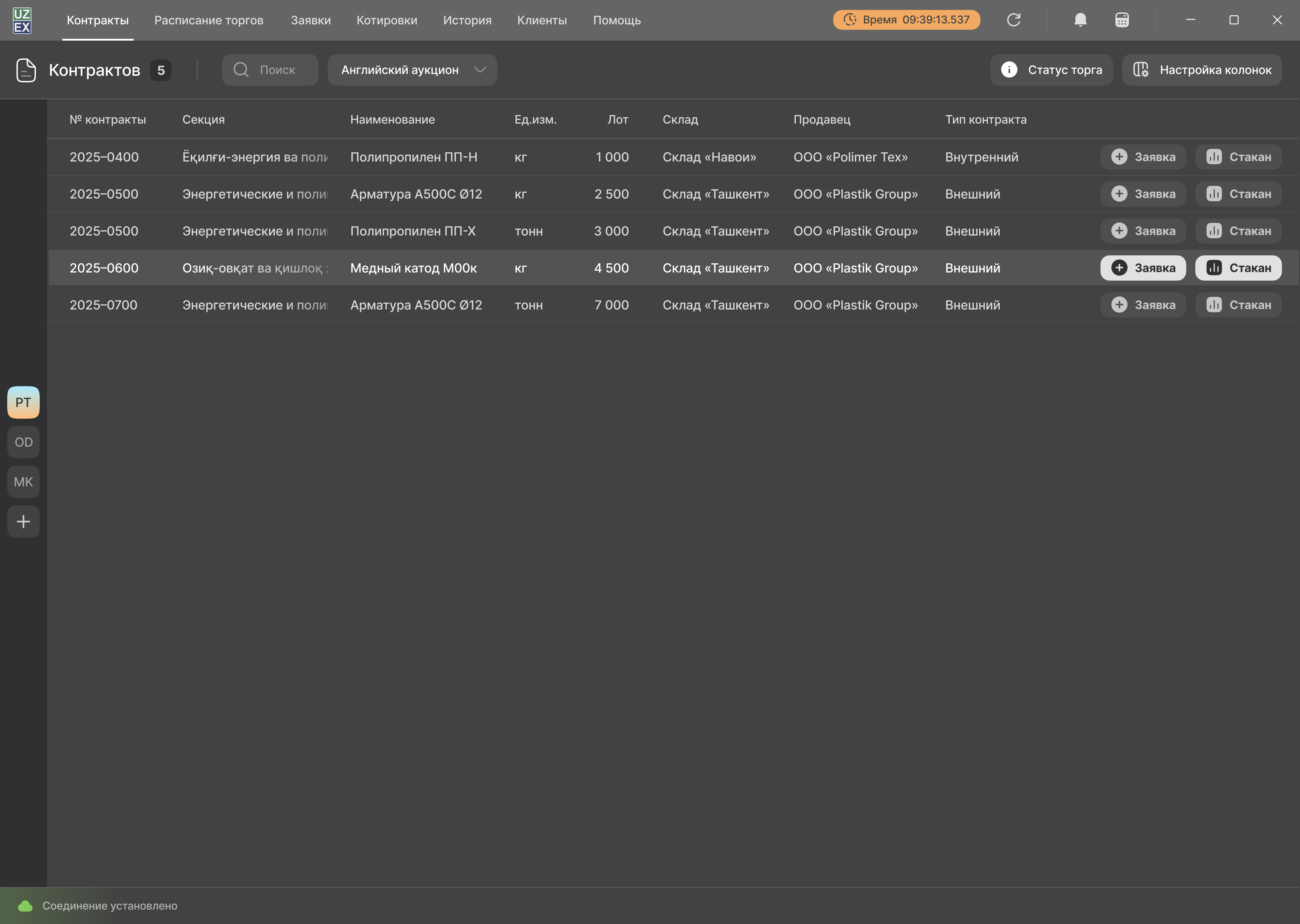This screenshot has height=924, width=1300.
Task: Switch to the OD profile avatar
Action: coord(23,442)
